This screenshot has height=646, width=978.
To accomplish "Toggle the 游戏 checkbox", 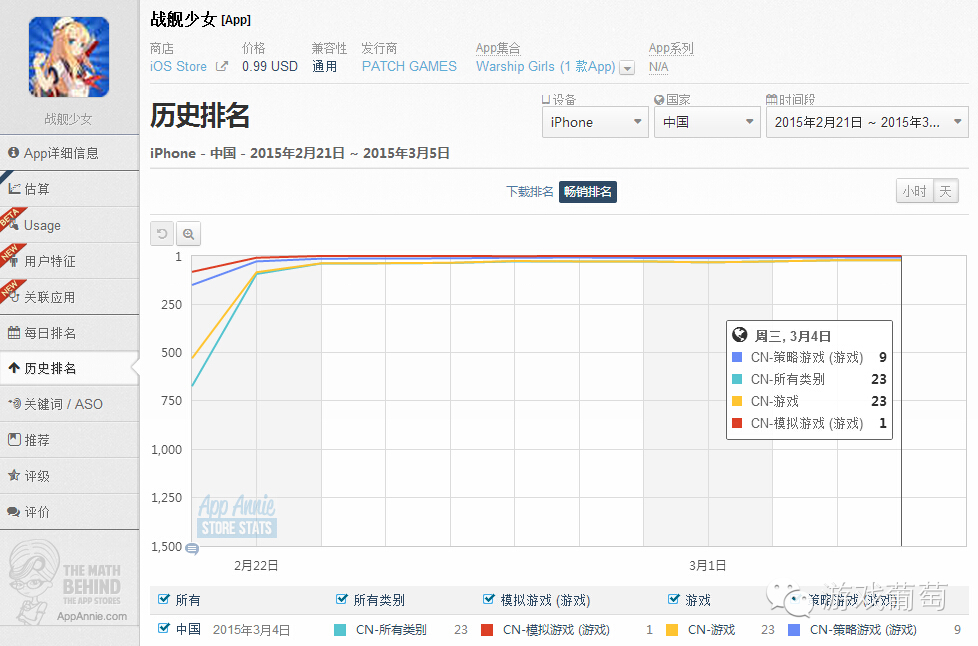I will 674,599.
